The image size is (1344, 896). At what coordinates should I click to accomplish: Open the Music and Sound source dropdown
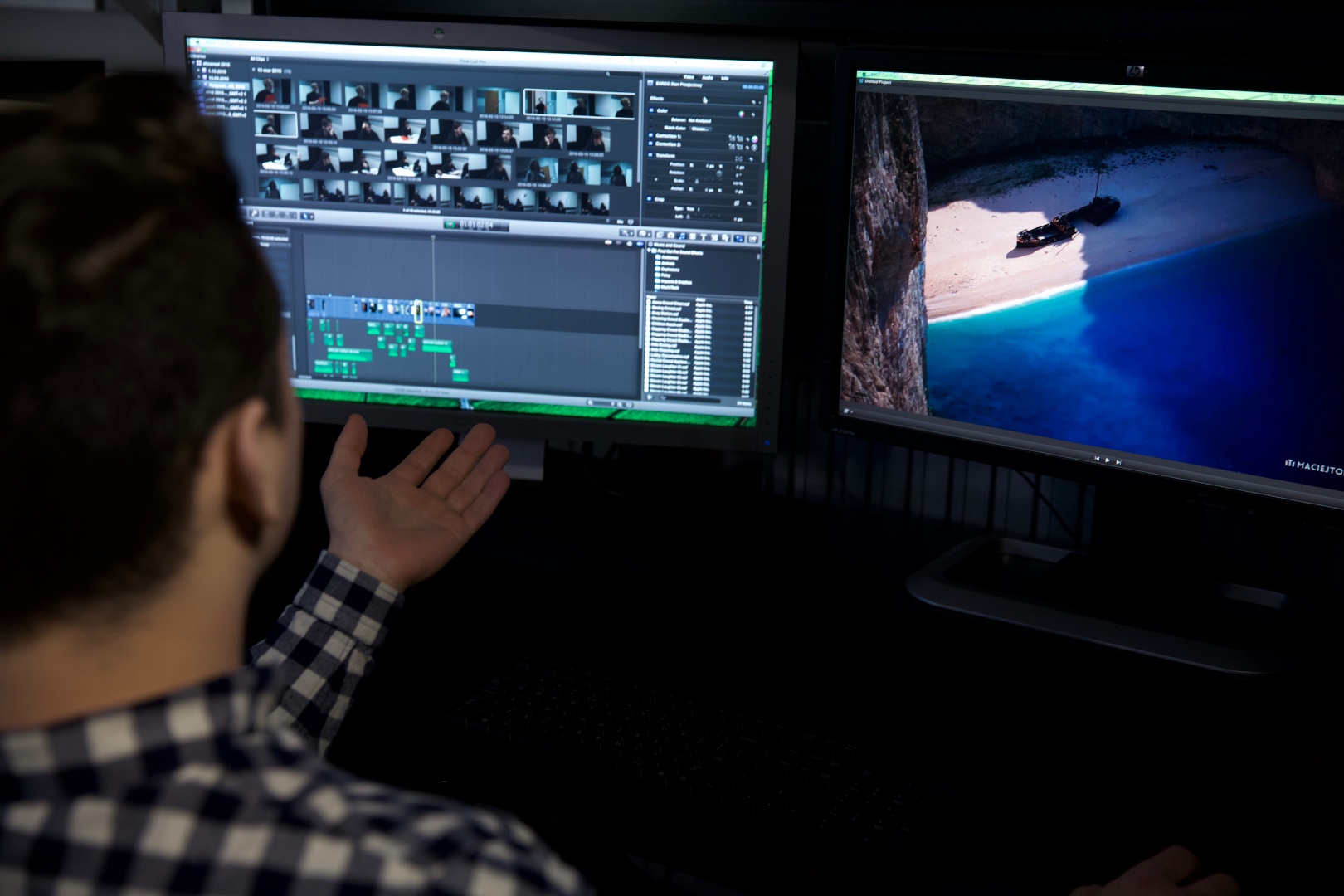[667, 245]
